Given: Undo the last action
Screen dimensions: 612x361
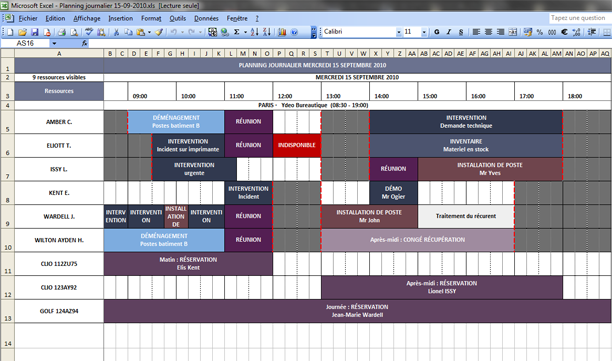Looking at the screenshot, I should click(x=174, y=32).
